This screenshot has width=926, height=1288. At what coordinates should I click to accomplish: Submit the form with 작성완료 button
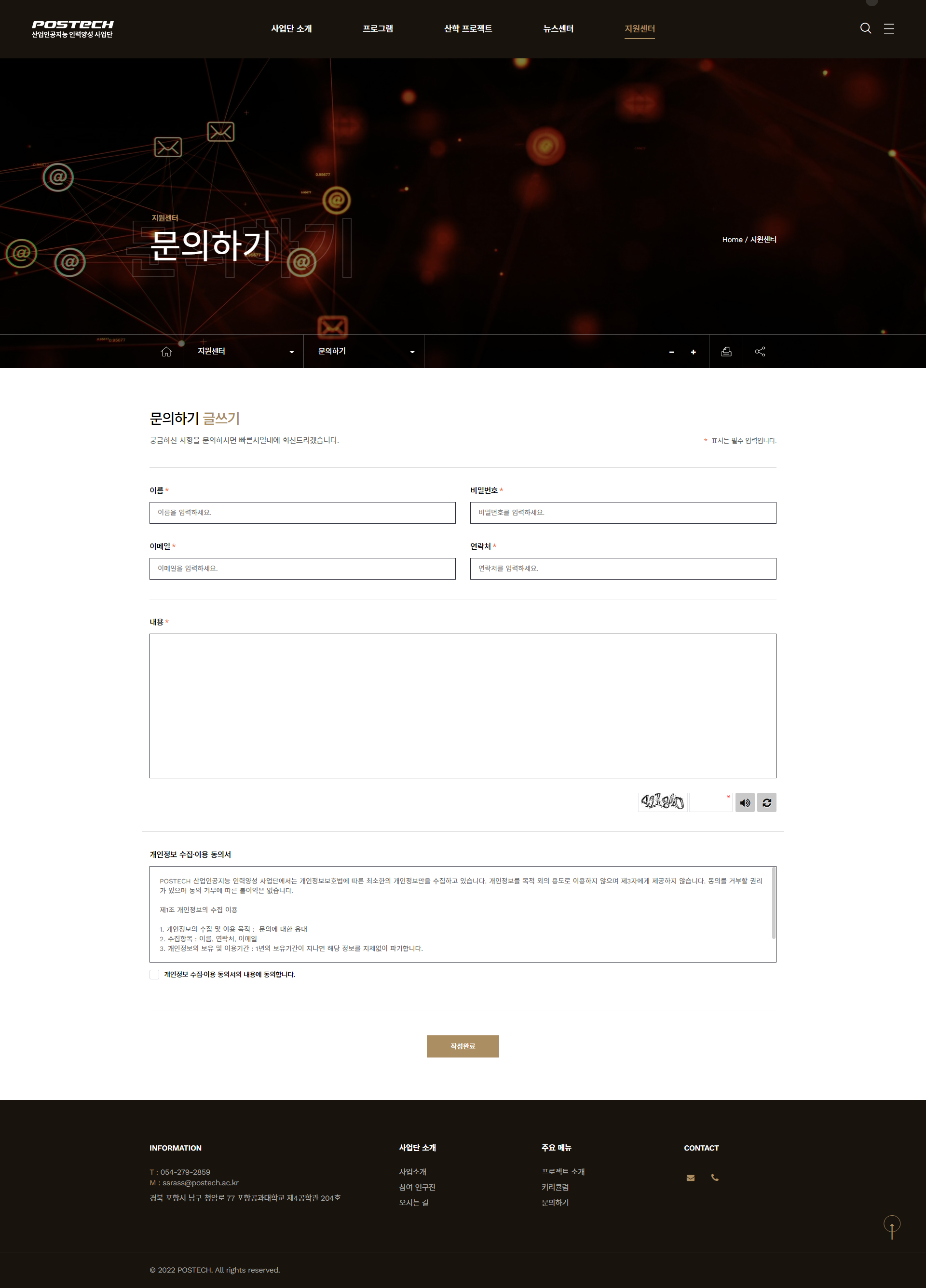click(463, 1046)
